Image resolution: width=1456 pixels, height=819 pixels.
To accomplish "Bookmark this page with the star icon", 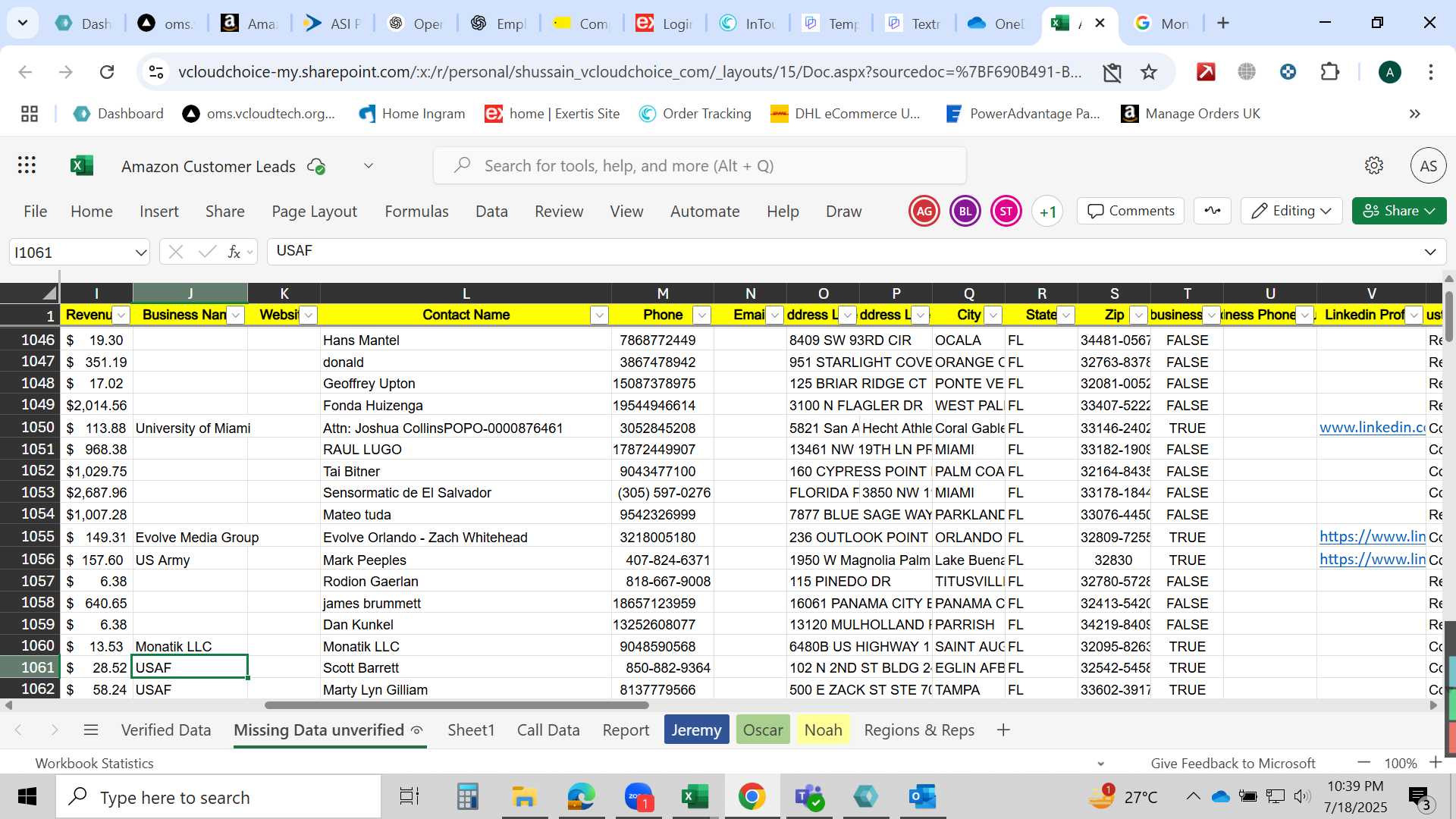I will (x=1149, y=72).
